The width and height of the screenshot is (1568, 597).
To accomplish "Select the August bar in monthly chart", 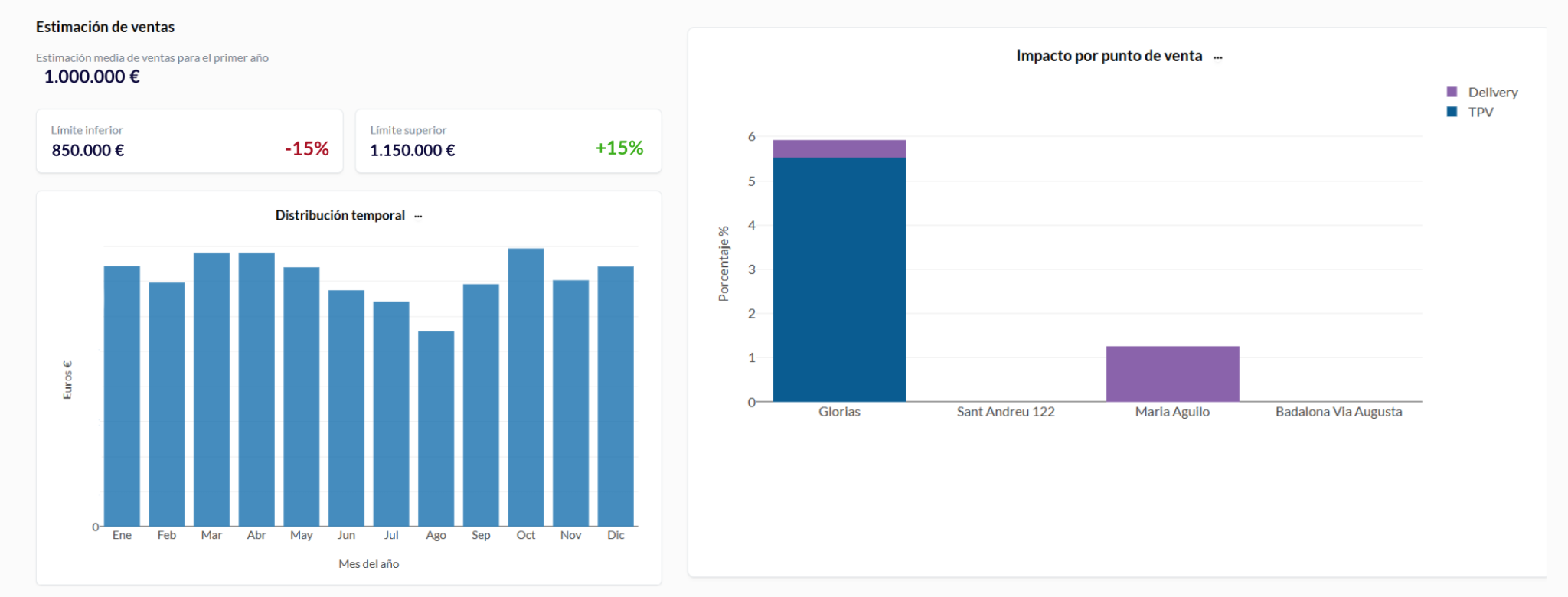I will (436, 428).
